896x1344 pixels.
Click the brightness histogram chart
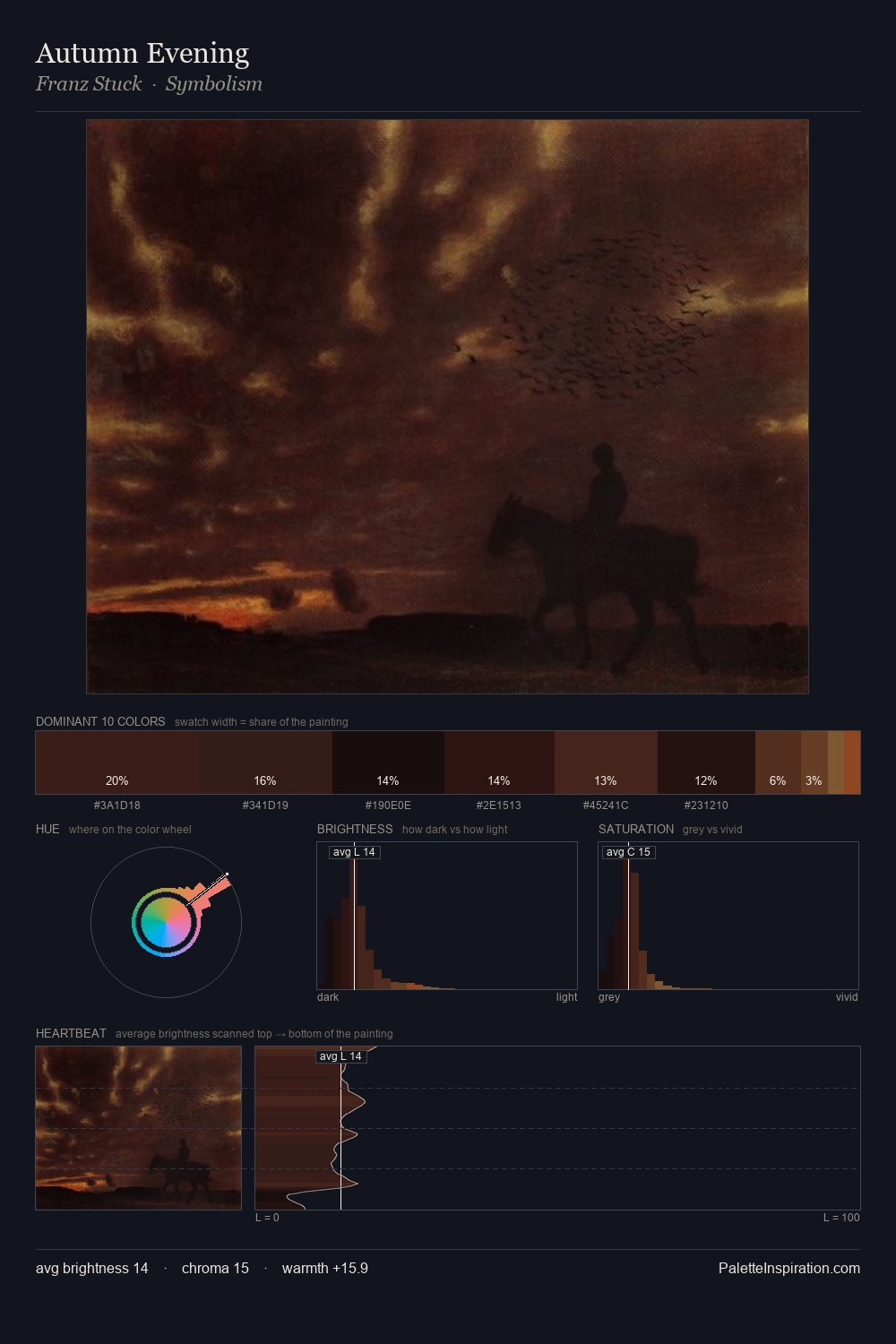pyautogui.click(x=447, y=916)
